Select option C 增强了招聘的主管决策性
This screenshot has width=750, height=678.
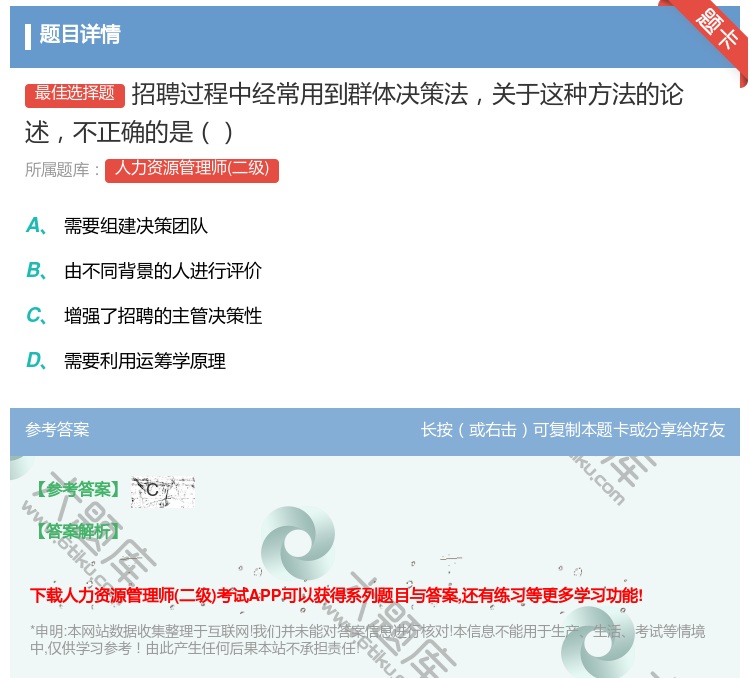163,316
